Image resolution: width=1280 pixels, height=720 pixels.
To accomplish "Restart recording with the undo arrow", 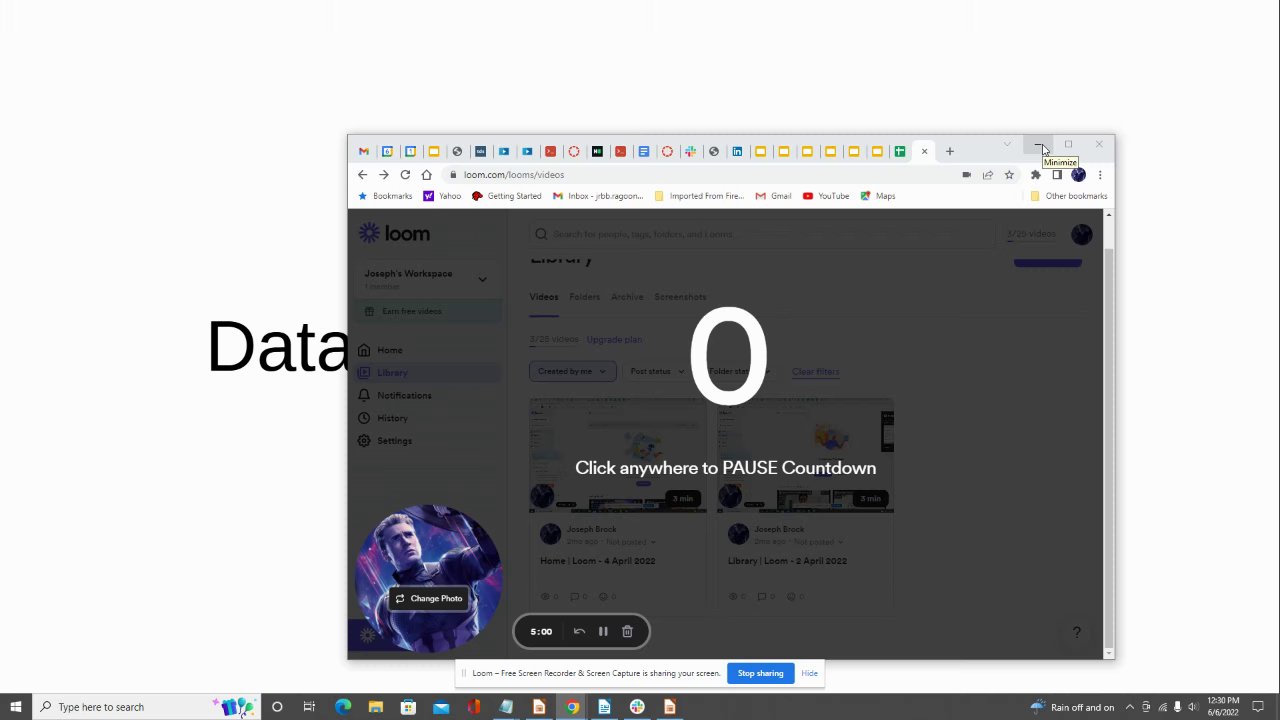I will tap(579, 631).
